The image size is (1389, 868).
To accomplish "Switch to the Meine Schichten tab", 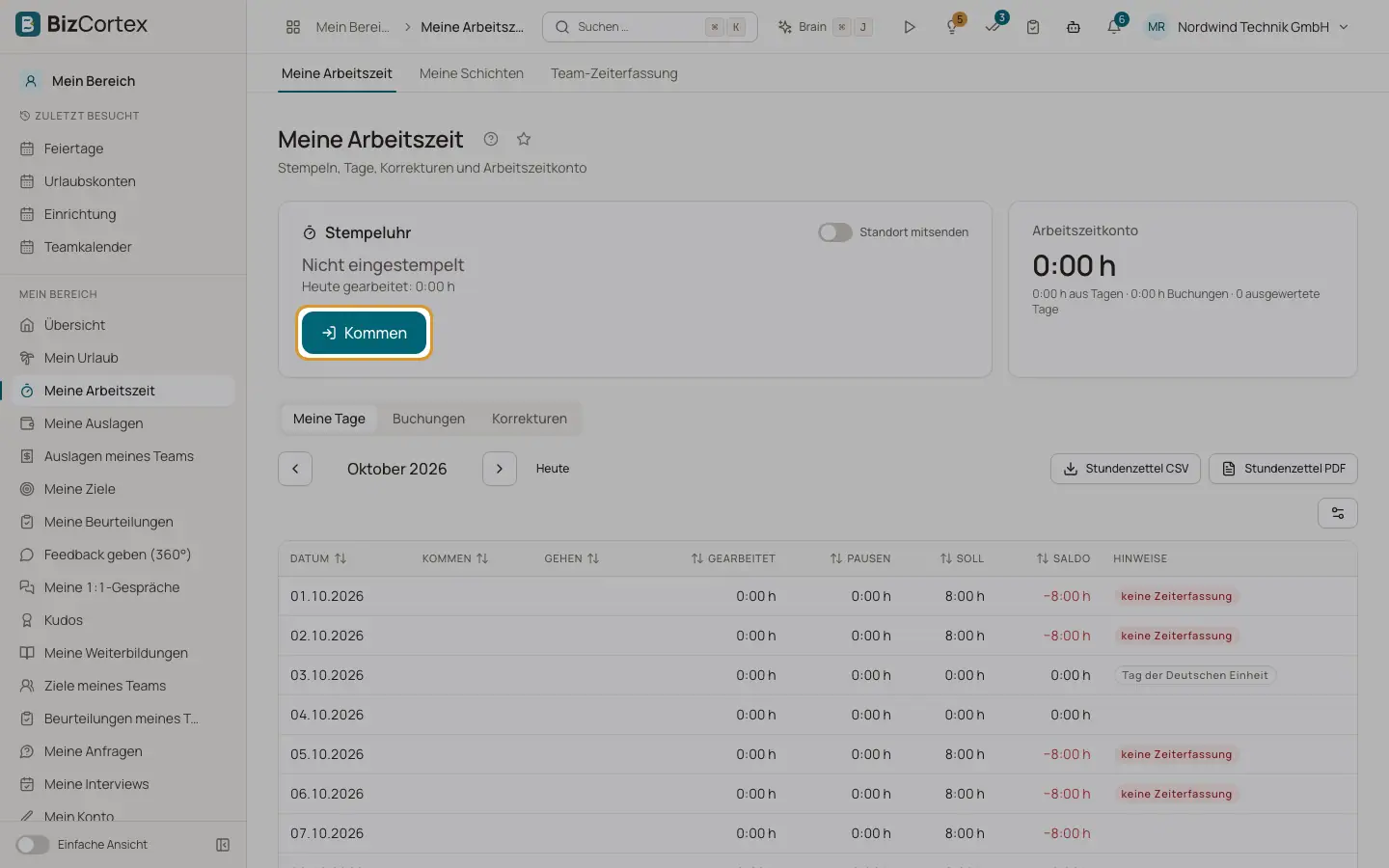I will tap(472, 73).
